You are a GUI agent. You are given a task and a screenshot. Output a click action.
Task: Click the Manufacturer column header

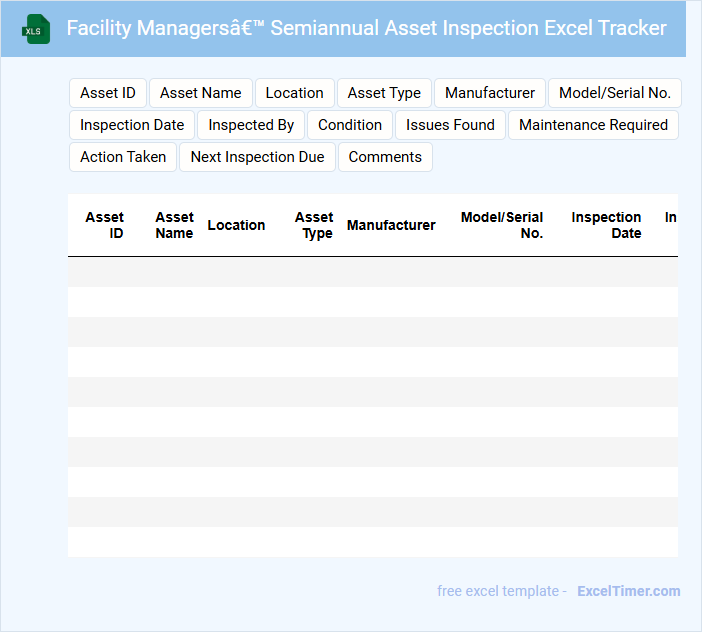point(391,225)
